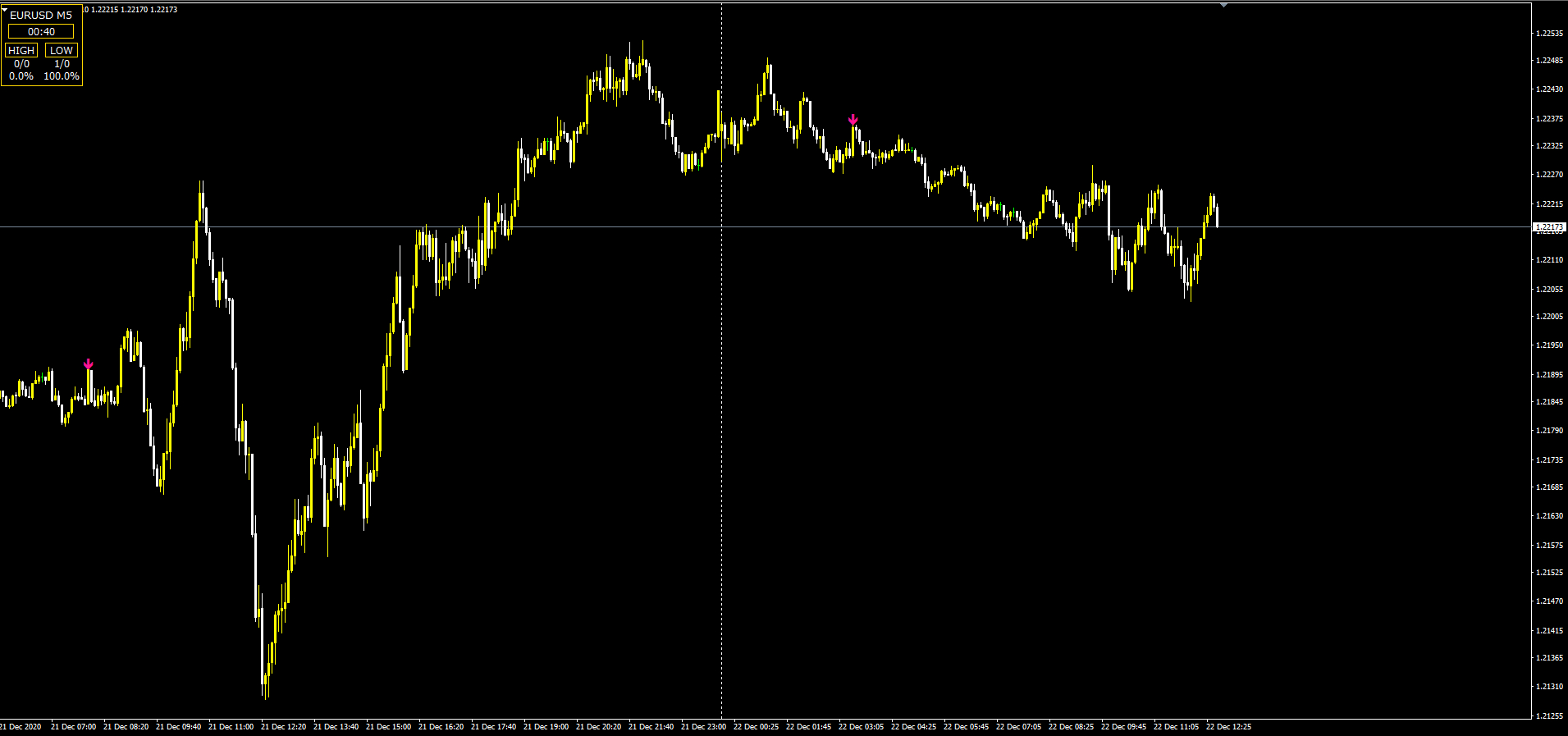Click the 21 Dec 13:40 time label

pyautogui.click(x=336, y=727)
